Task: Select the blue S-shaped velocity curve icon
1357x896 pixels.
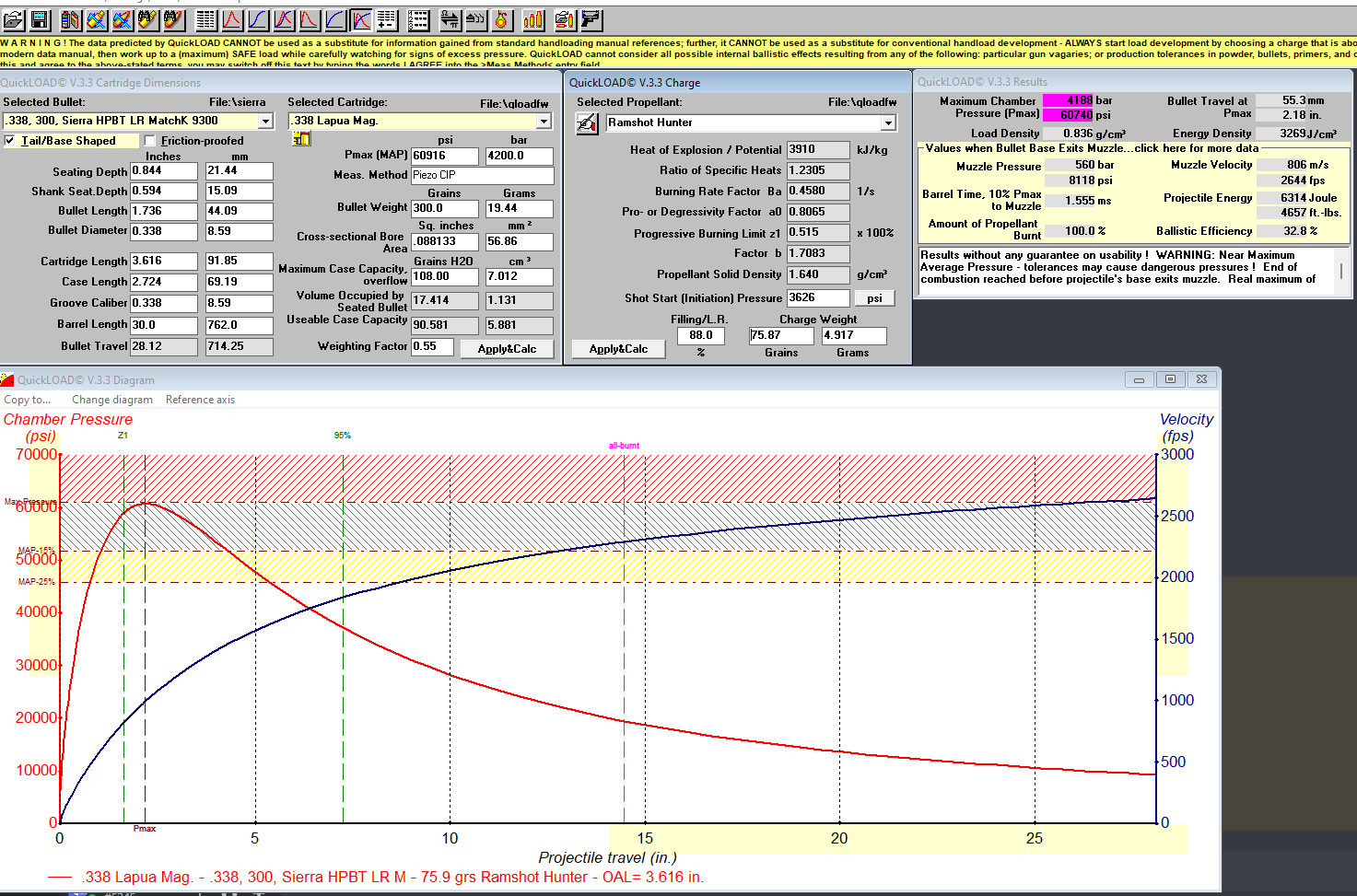Action: pyautogui.click(x=257, y=19)
